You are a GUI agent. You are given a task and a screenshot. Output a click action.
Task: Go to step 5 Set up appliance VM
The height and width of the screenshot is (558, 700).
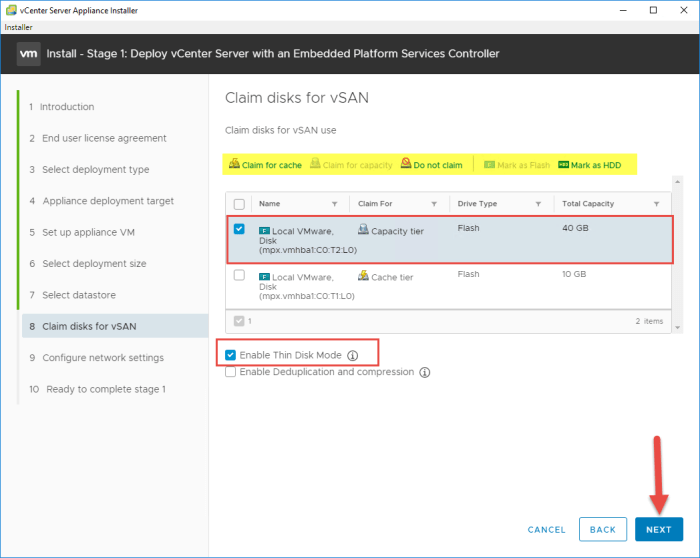tap(82, 232)
